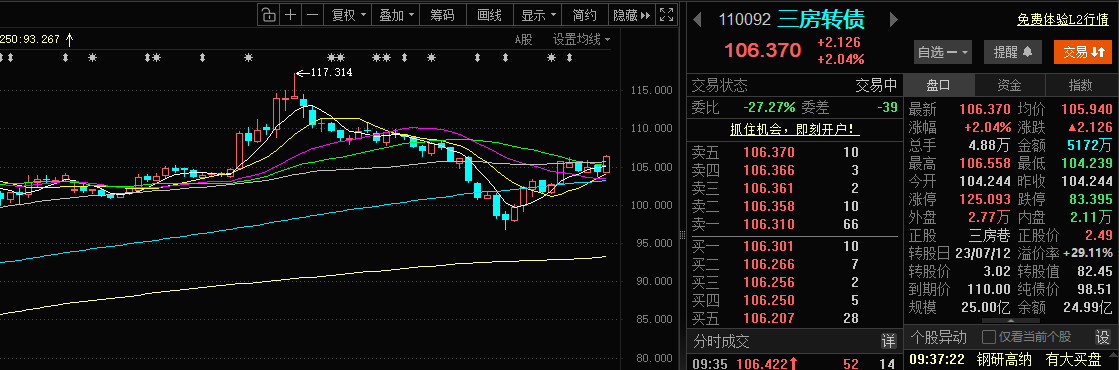This screenshot has height=370, width=1119.
Task: Zoom out the K-line chart with minus
Action: (x=312, y=15)
